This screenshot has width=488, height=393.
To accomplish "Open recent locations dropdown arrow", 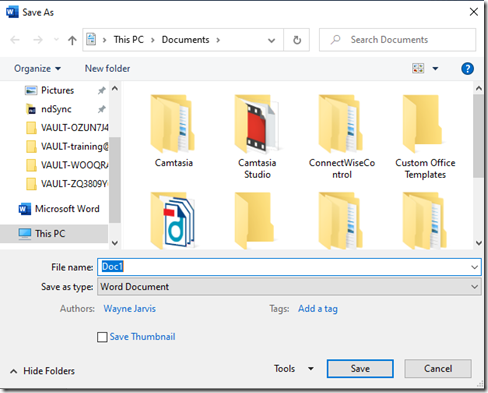I will (x=56, y=40).
